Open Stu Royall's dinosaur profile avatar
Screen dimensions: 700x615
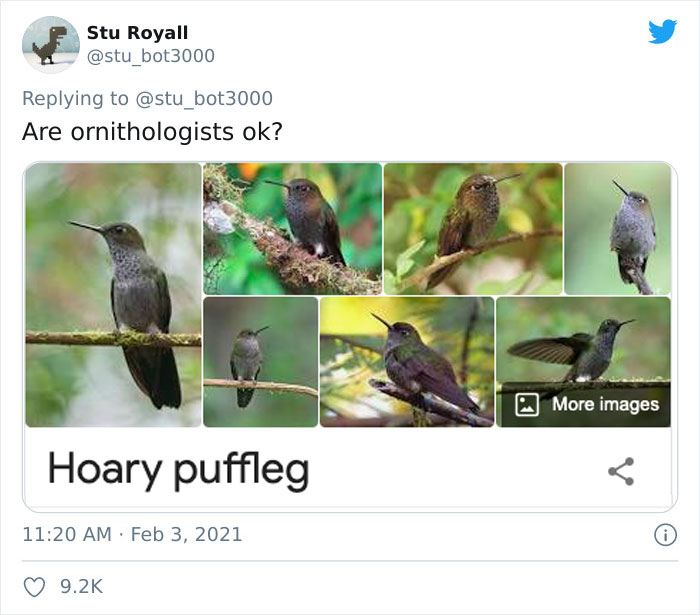[50, 44]
